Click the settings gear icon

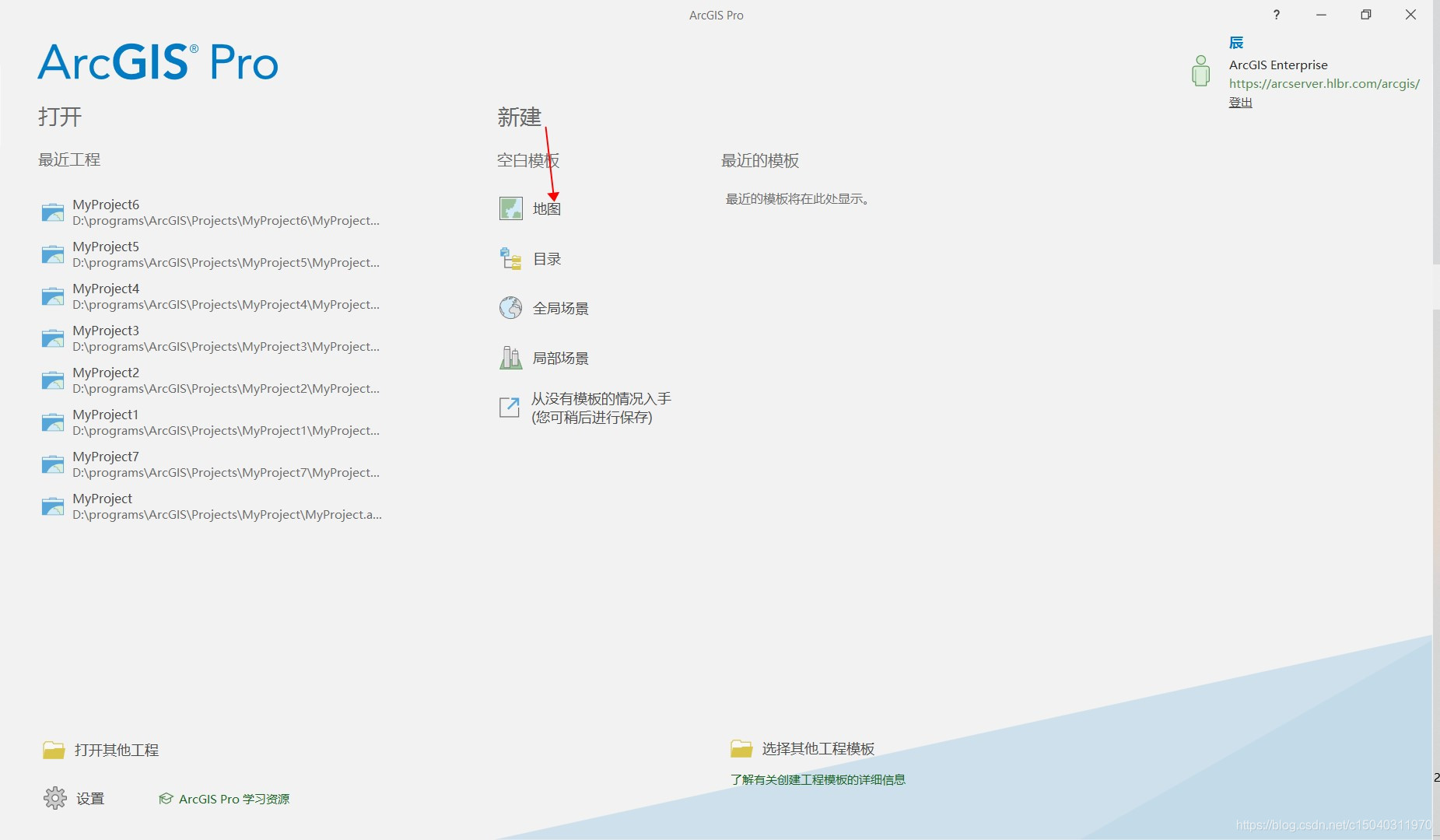55,798
